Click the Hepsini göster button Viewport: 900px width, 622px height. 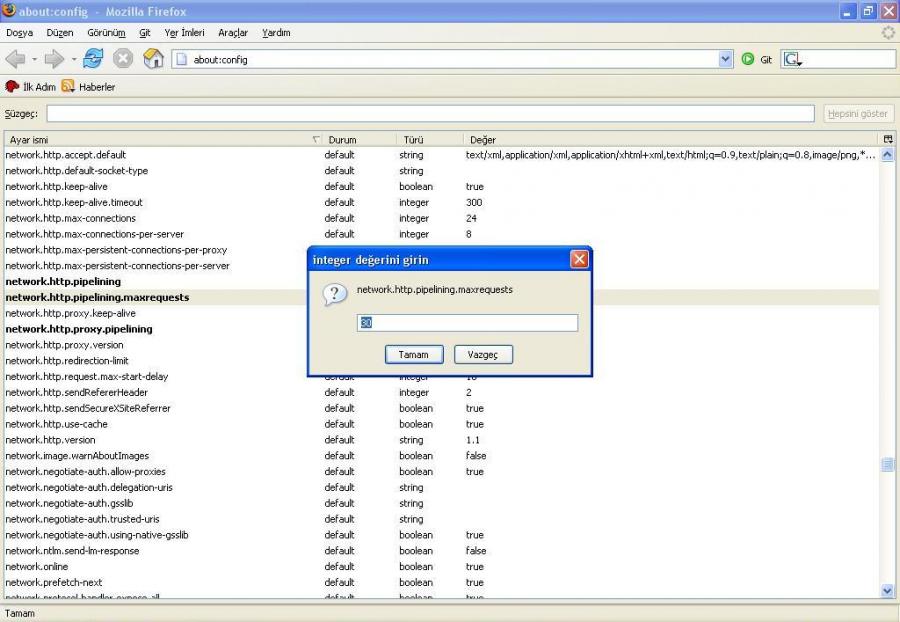[858, 114]
